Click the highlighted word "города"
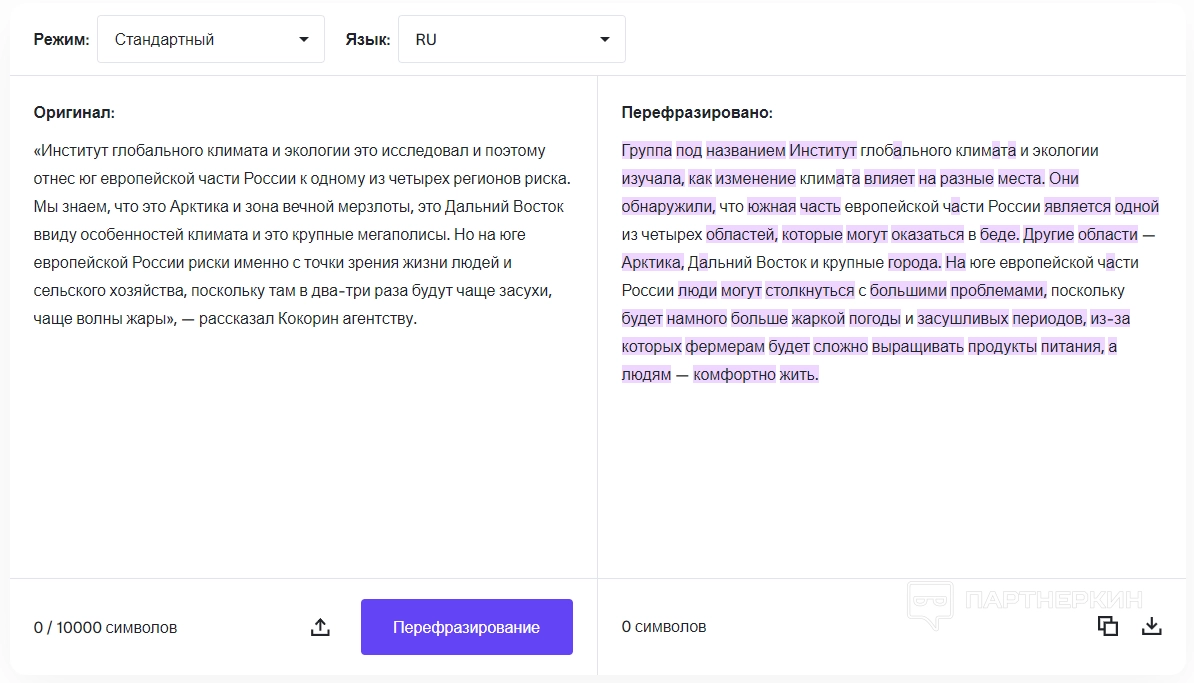Screen dimensions: 1194x683 (x=913, y=263)
